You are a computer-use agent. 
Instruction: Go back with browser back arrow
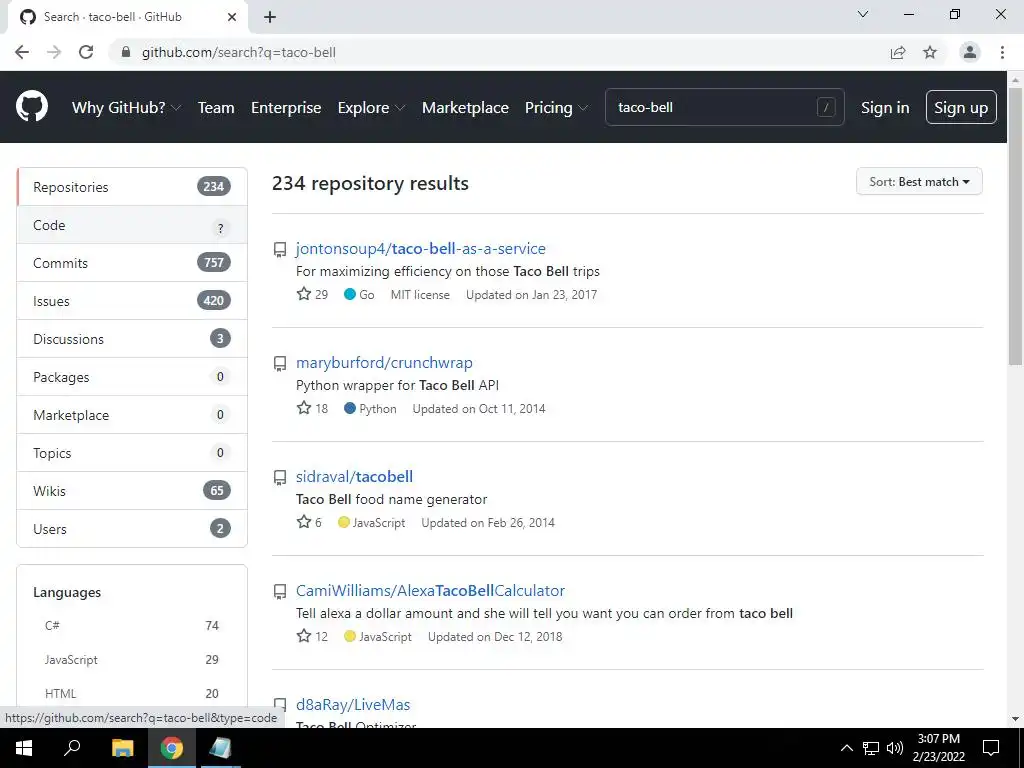tap(22, 52)
